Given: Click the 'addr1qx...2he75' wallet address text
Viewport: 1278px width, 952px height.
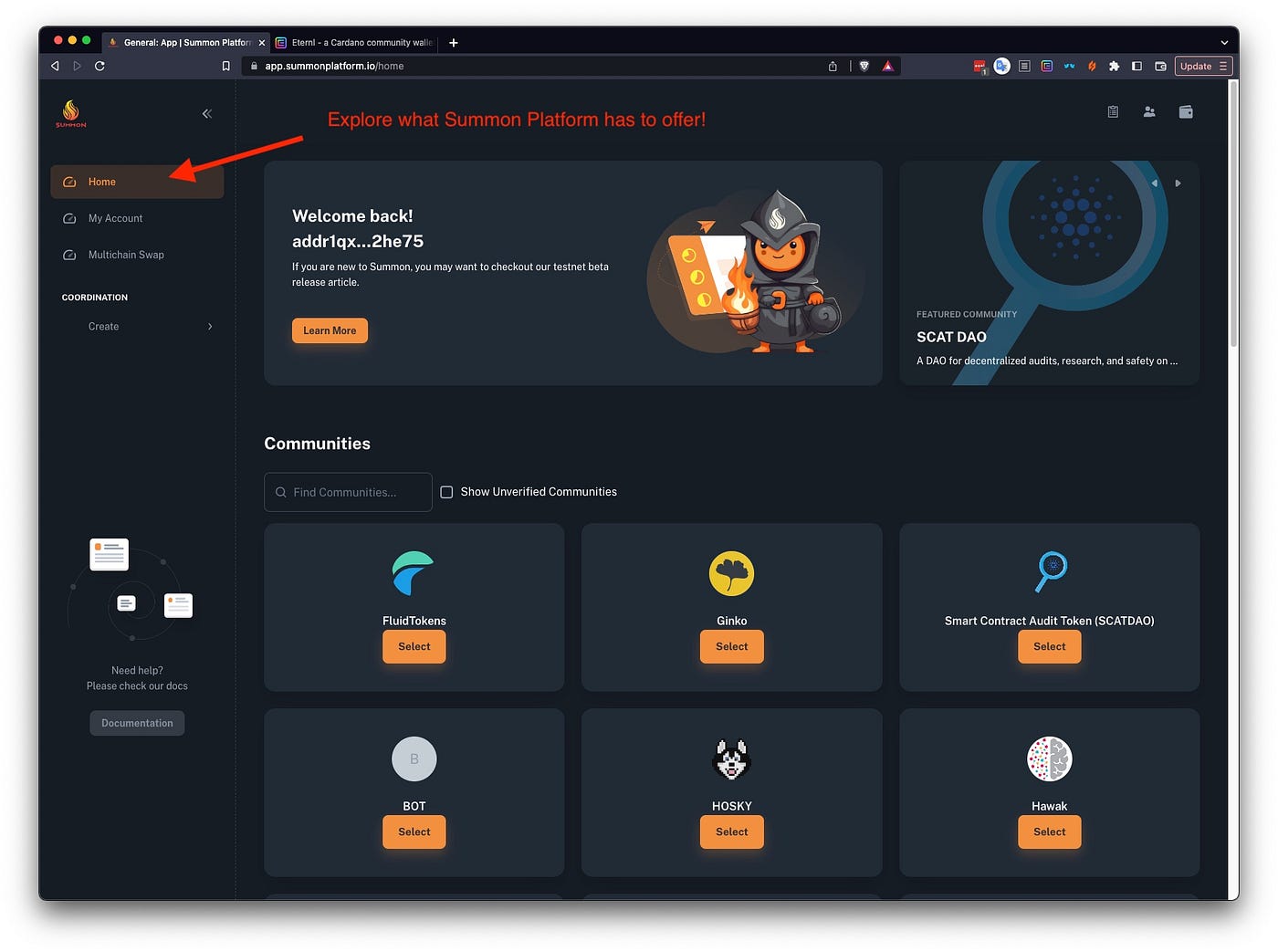Looking at the screenshot, I should (358, 241).
